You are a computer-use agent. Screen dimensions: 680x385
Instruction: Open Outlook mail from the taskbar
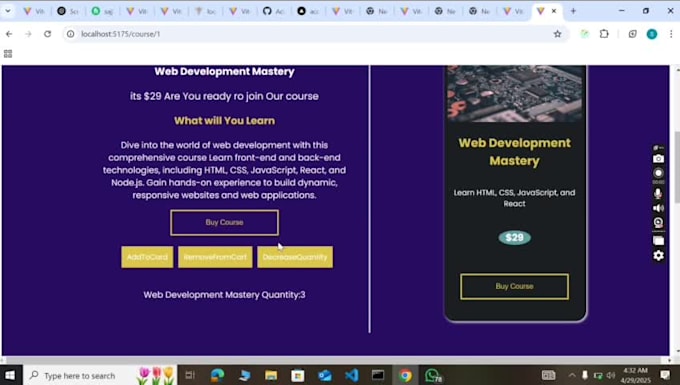(x=324, y=375)
